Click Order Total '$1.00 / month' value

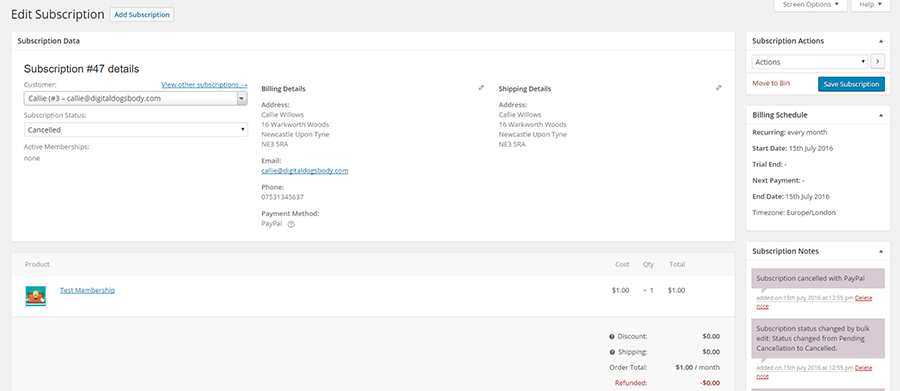pyautogui.click(x=696, y=367)
